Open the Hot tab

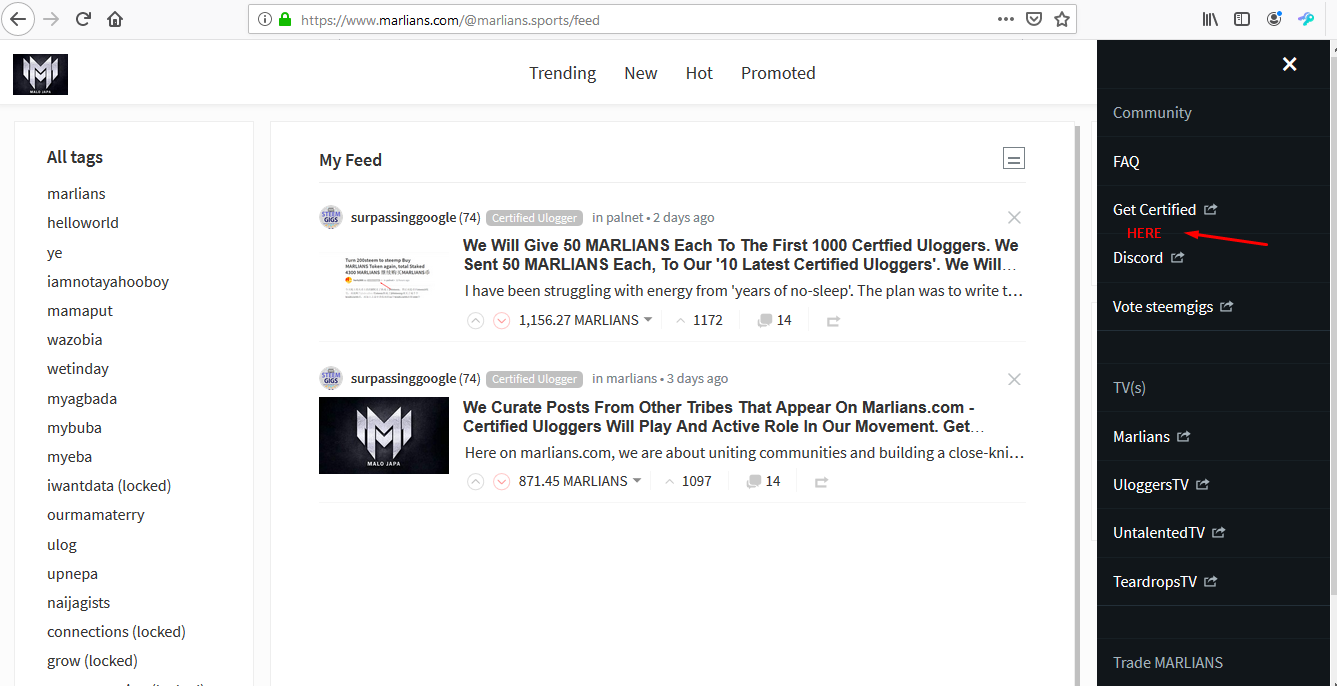tap(699, 73)
